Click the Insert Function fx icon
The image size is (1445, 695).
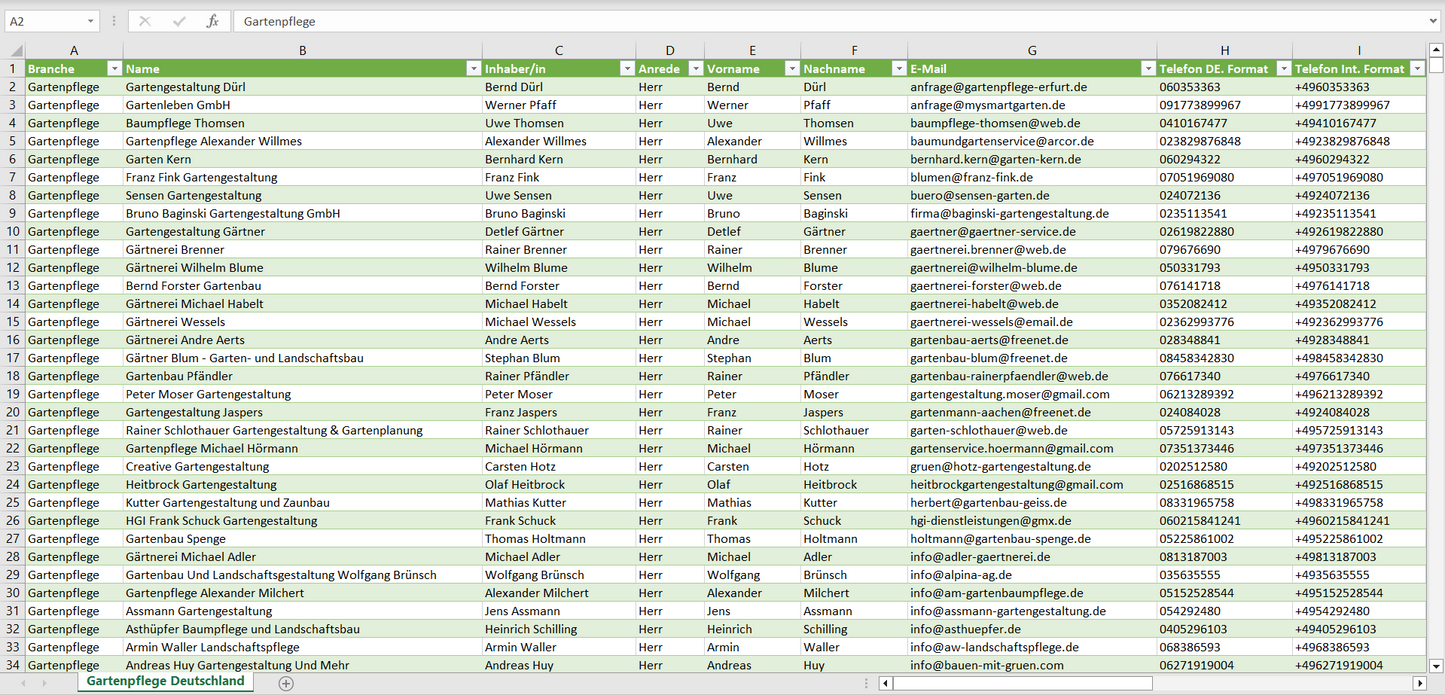coord(212,21)
